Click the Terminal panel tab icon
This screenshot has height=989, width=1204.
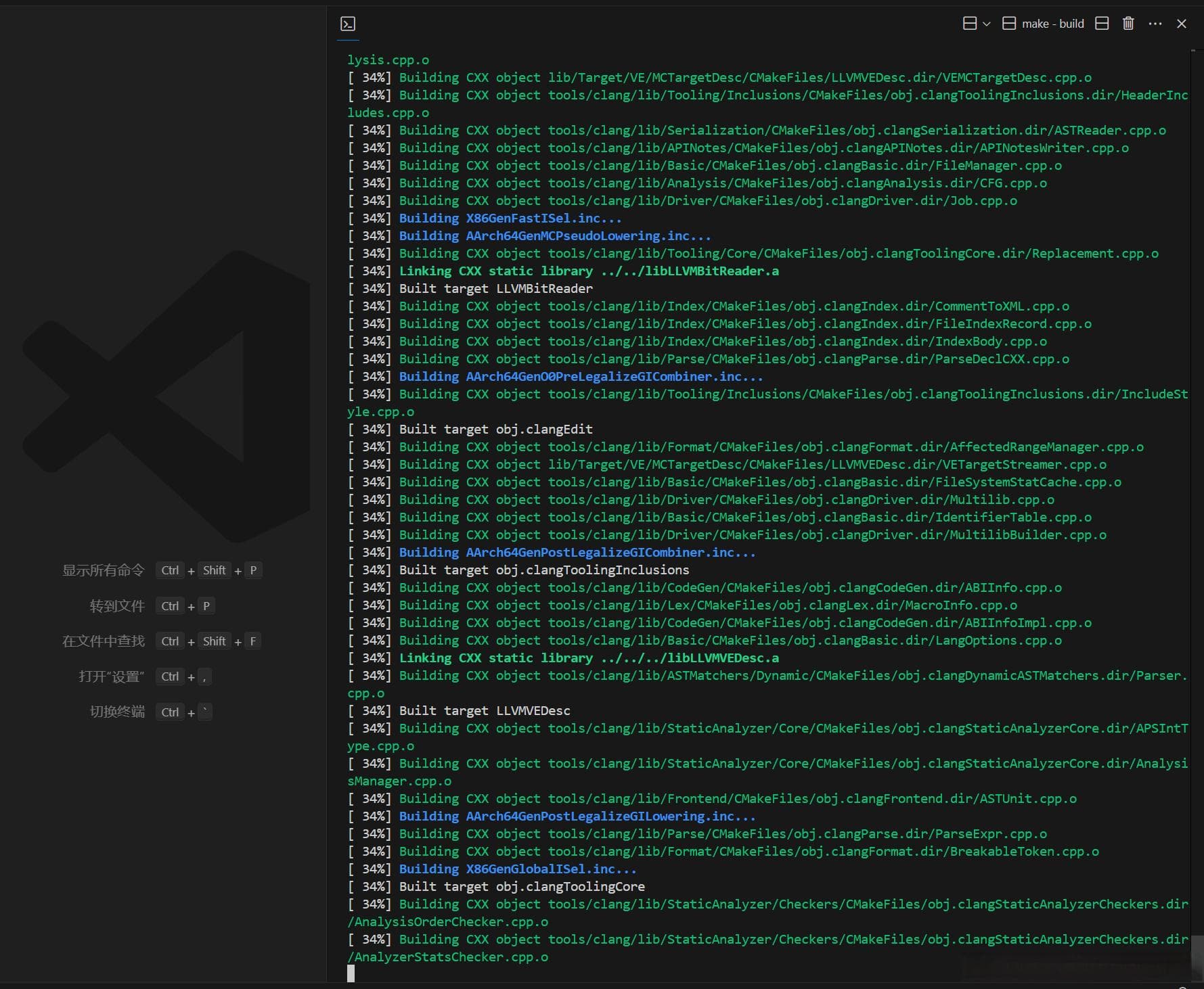point(348,24)
